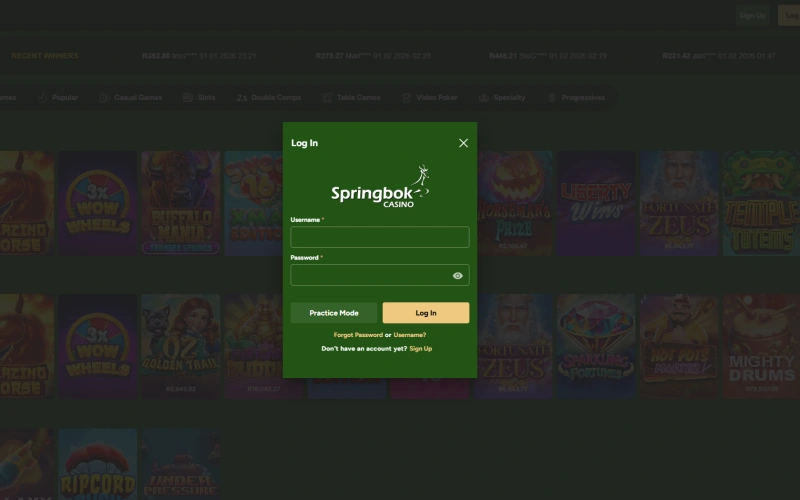The height and width of the screenshot is (500, 800).
Task: Focus the Username input field
Action: 379,237
